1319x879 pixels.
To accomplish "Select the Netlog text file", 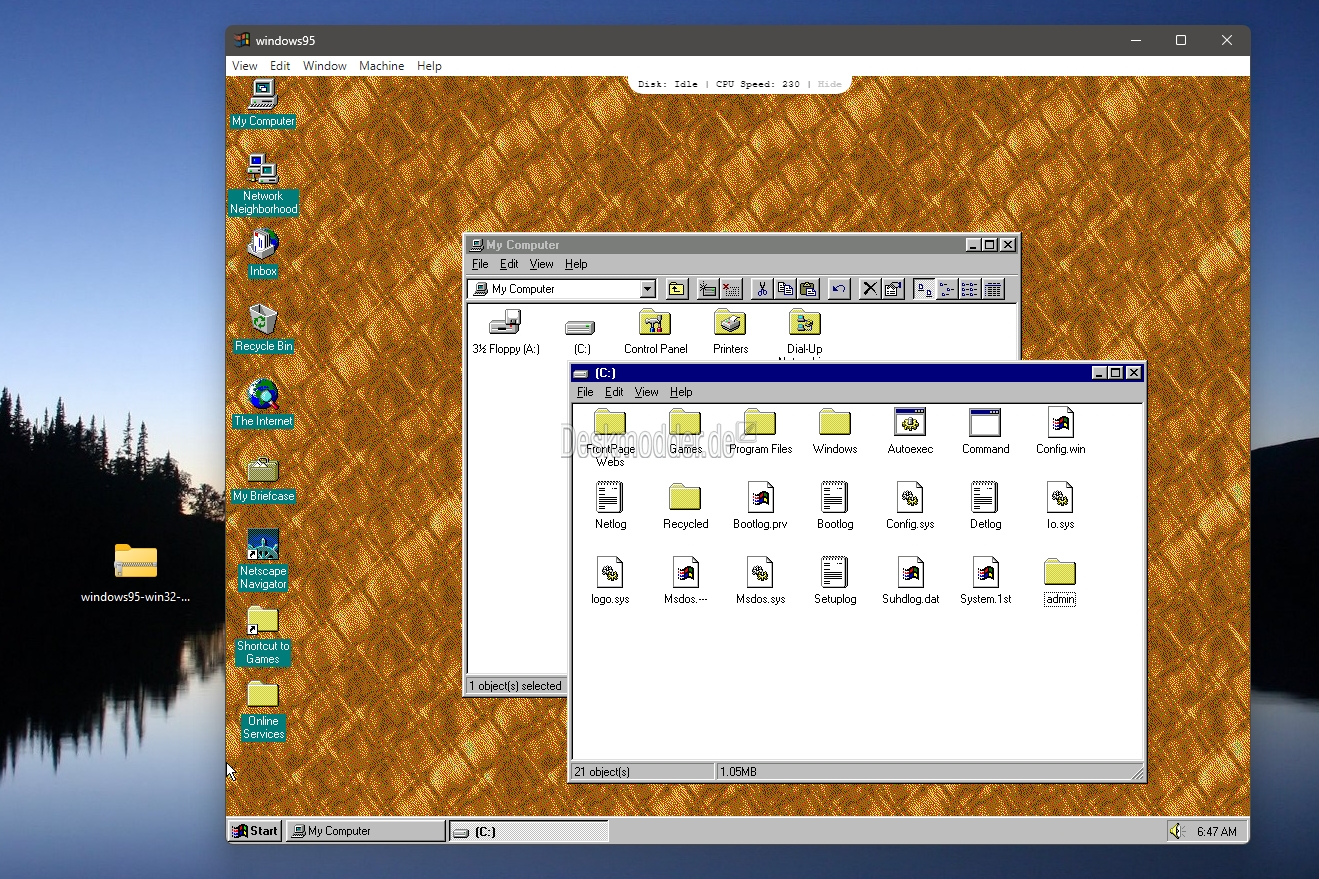I will click(610, 506).
